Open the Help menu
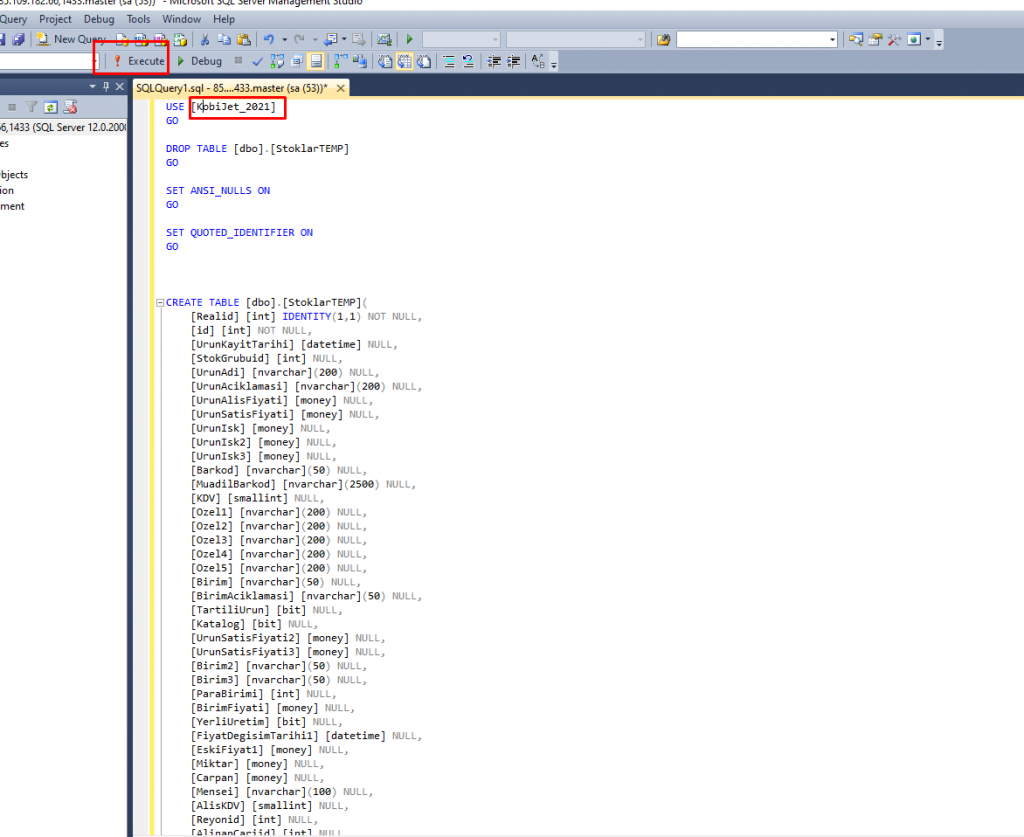Screen dimensions: 1024x837 pos(224,19)
